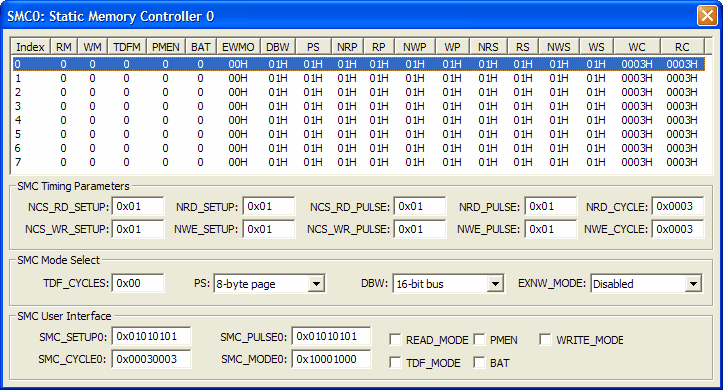723x390 pixels.
Task: Click the RC column header
Action: (x=682, y=47)
